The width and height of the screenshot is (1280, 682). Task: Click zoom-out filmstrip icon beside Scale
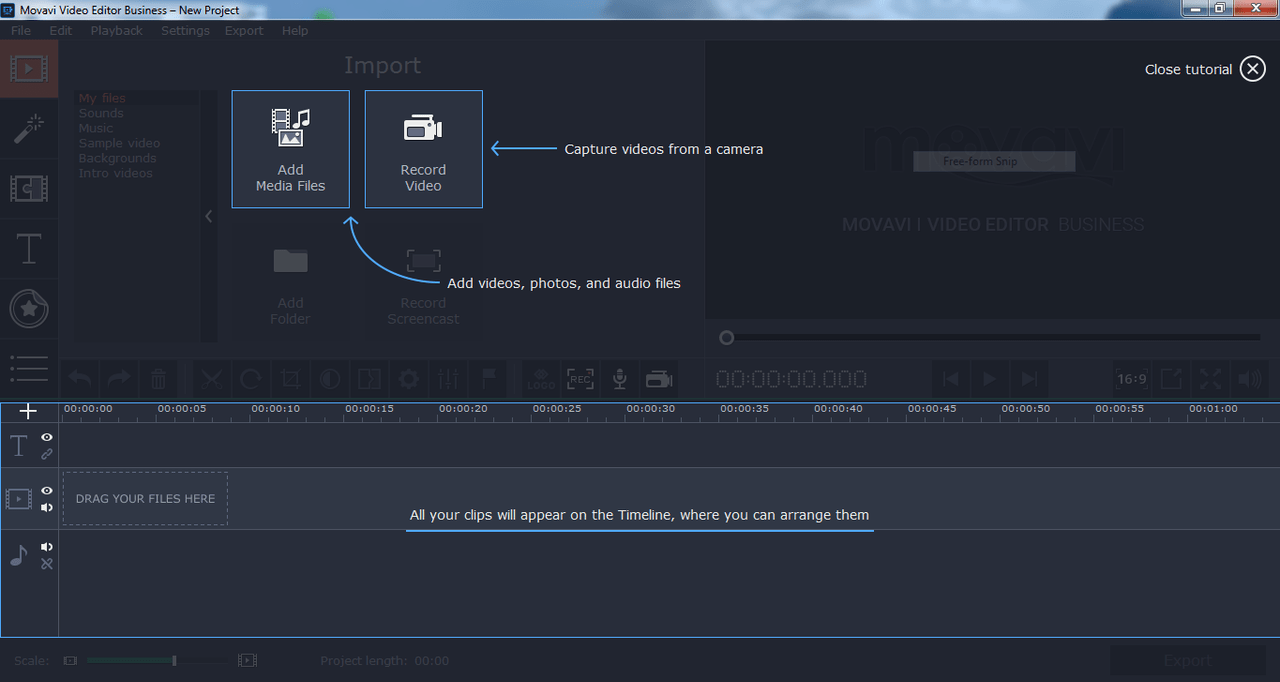[x=70, y=661]
